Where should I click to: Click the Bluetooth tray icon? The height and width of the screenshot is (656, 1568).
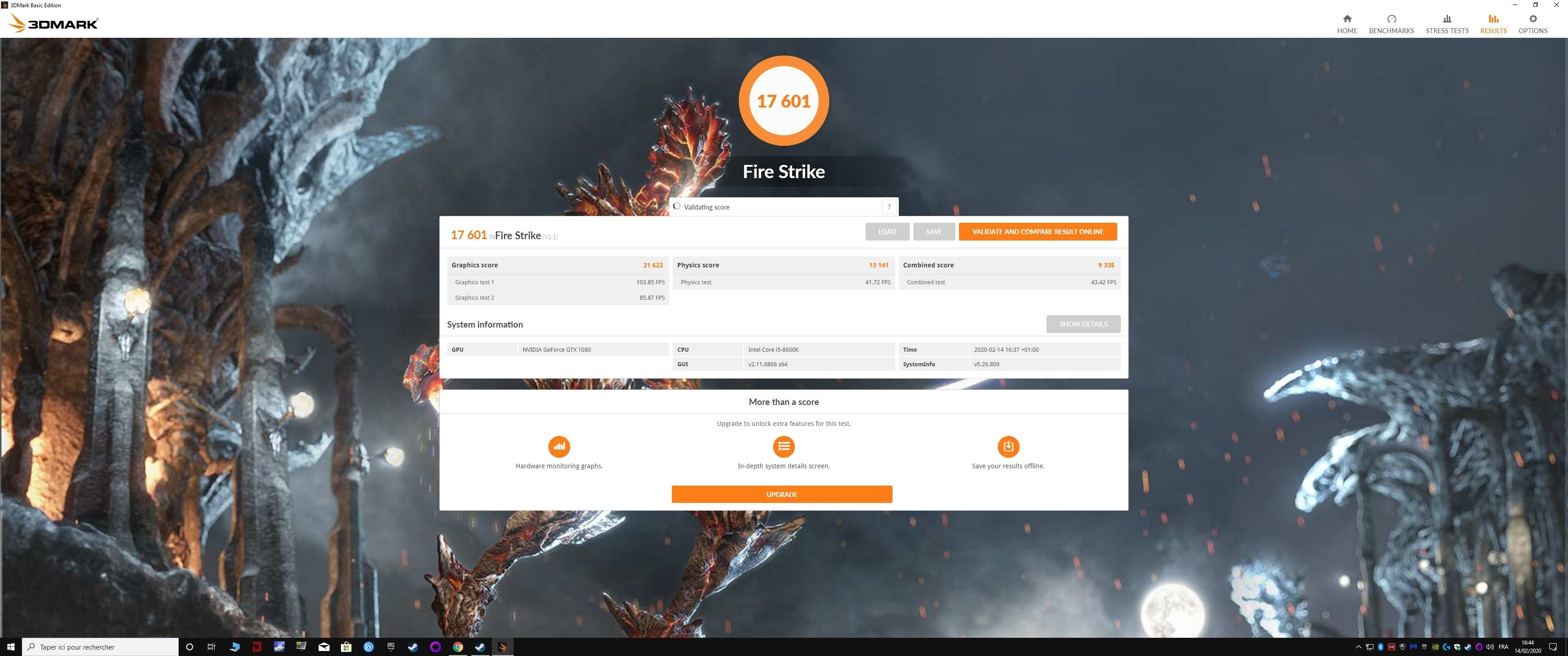pyautogui.click(x=1381, y=647)
